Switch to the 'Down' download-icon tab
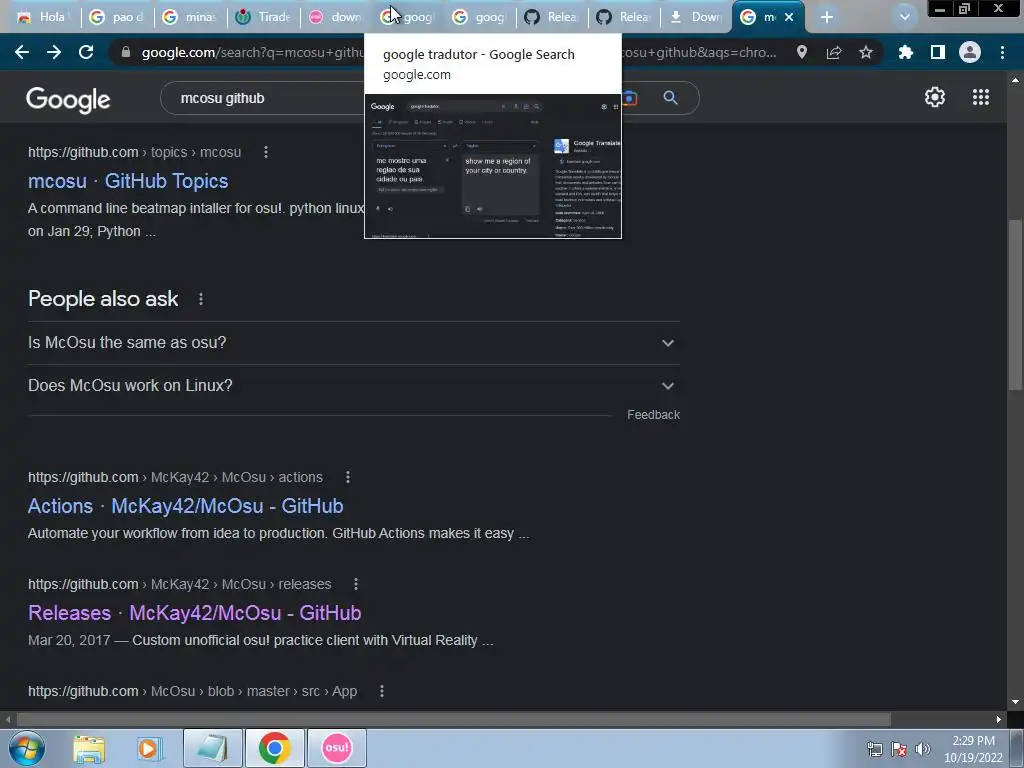Viewport: 1024px width, 768px height. coord(696,17)
